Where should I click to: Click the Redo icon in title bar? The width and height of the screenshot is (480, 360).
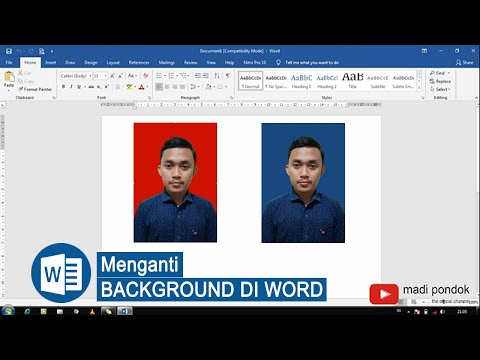31,51
